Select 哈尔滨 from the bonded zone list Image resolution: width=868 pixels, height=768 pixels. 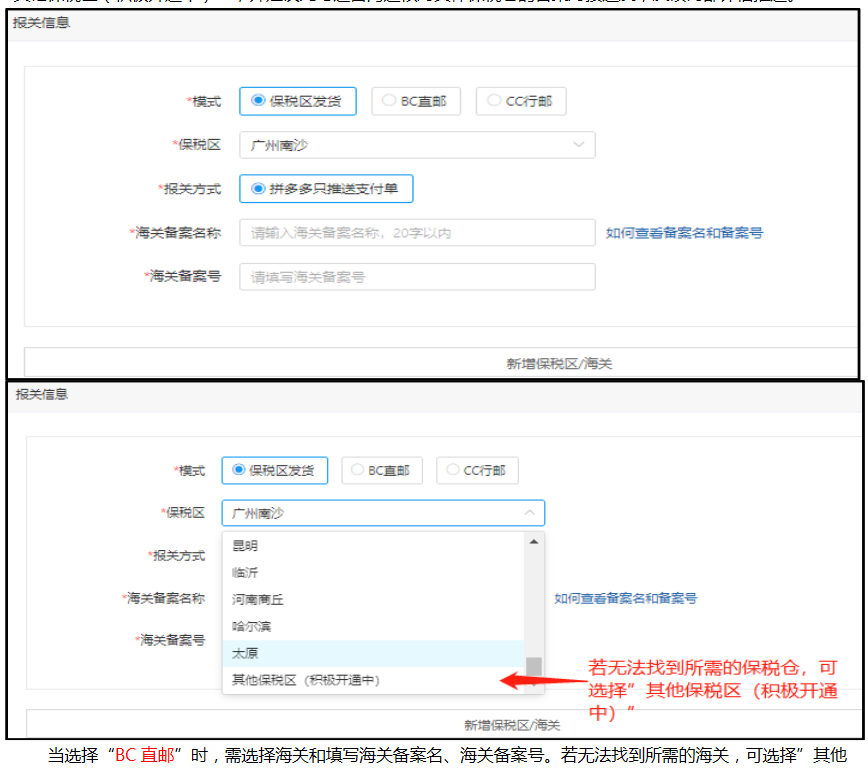point(251,626)
